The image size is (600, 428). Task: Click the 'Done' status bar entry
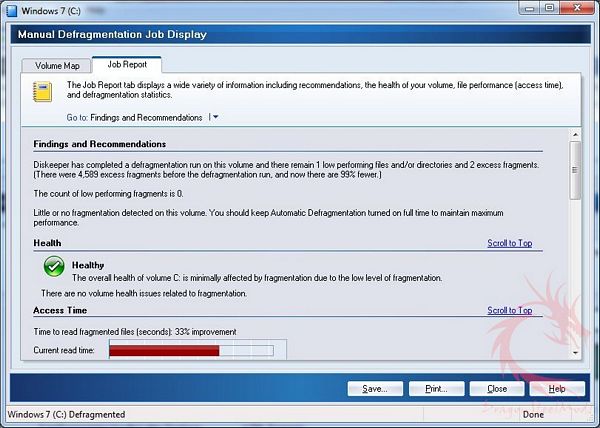(533, 415)
